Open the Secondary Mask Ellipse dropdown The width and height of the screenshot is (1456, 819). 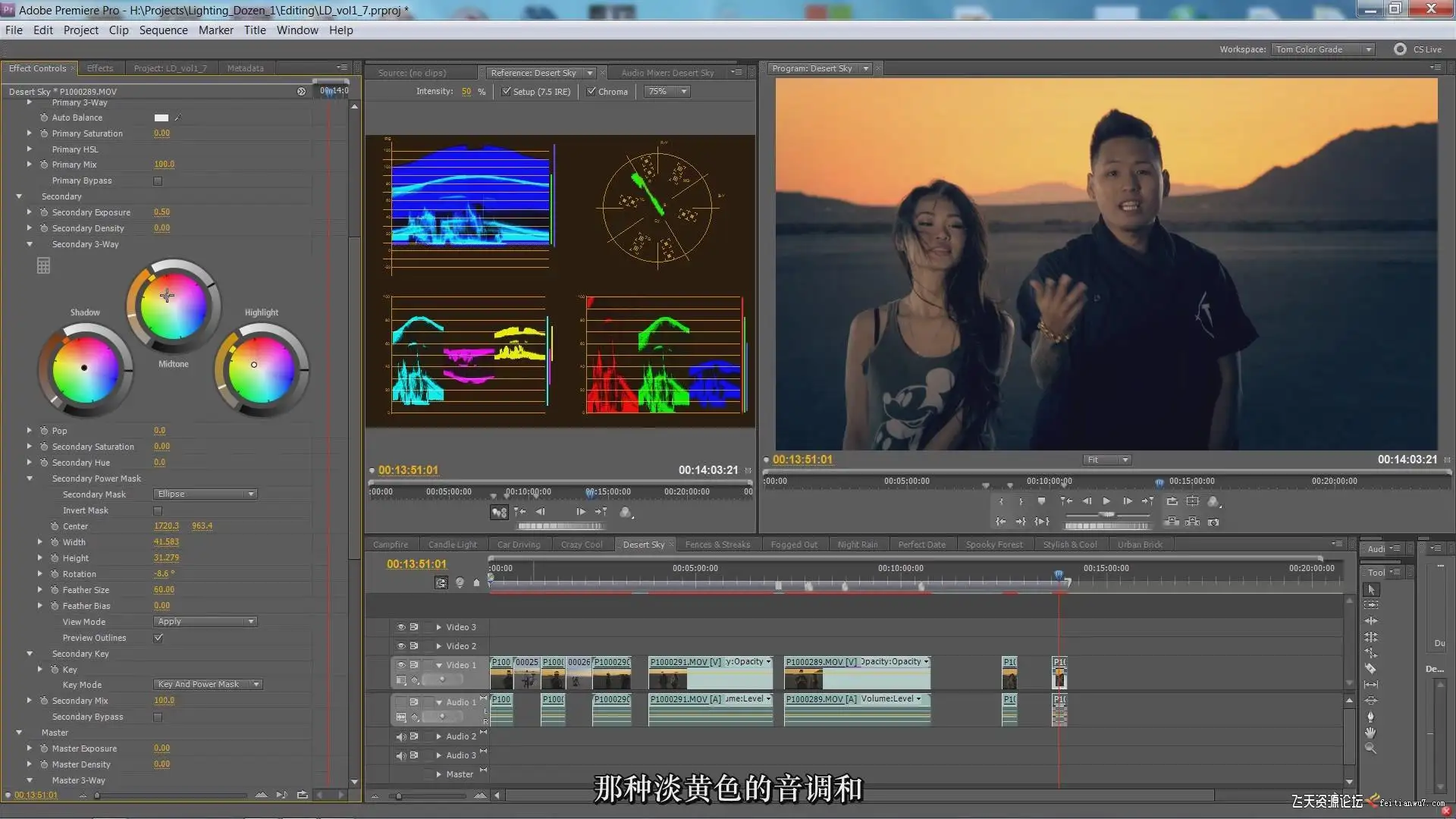[206, 494]
